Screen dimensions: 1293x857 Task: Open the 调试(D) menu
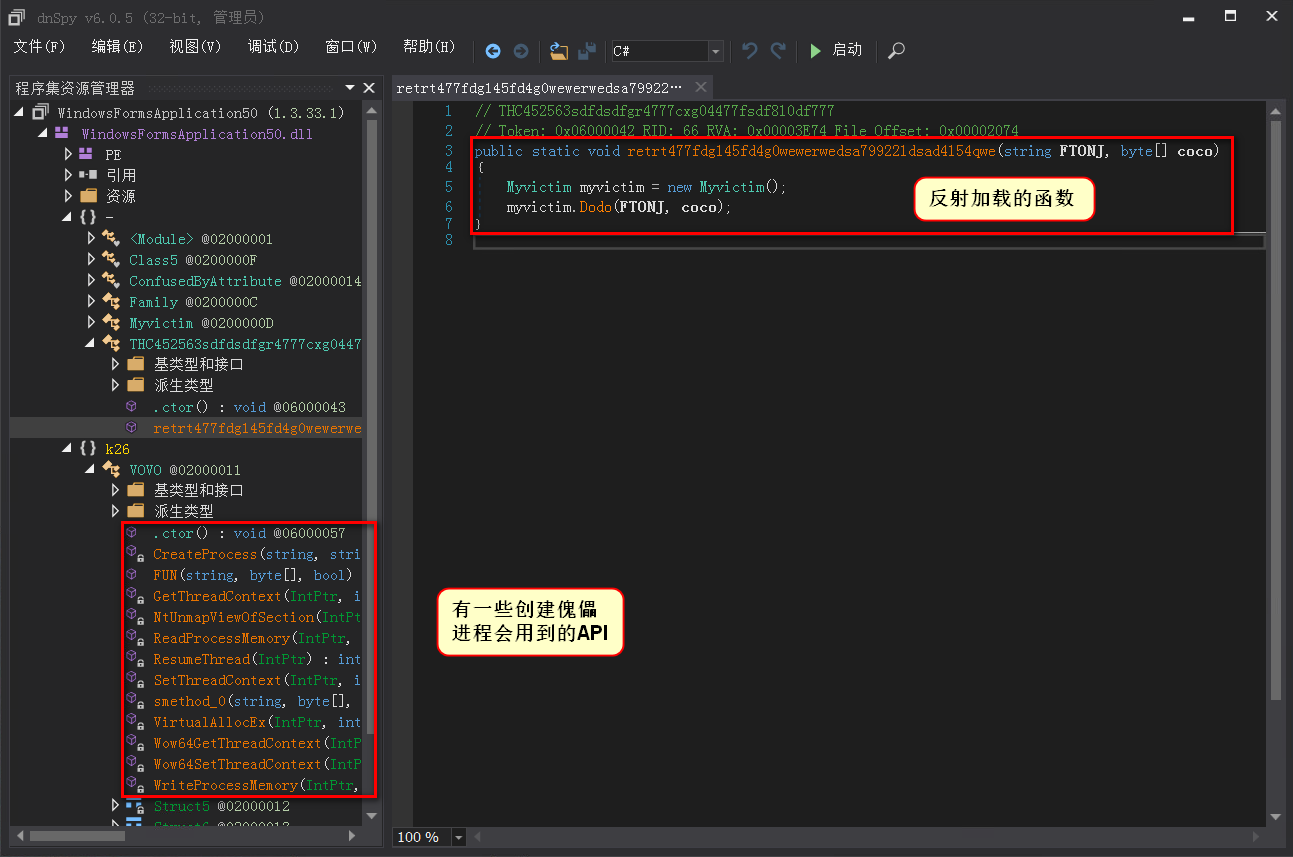pos(273,47)
